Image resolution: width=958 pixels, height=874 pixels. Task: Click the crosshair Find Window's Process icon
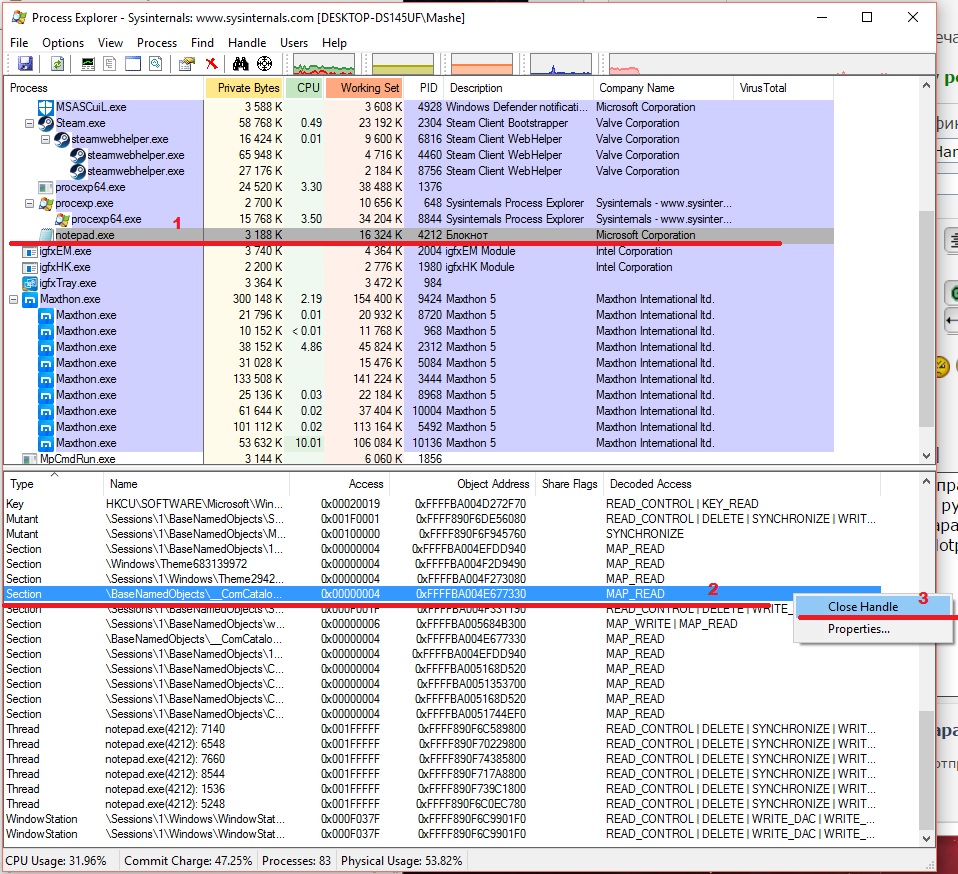coord(265,64)
